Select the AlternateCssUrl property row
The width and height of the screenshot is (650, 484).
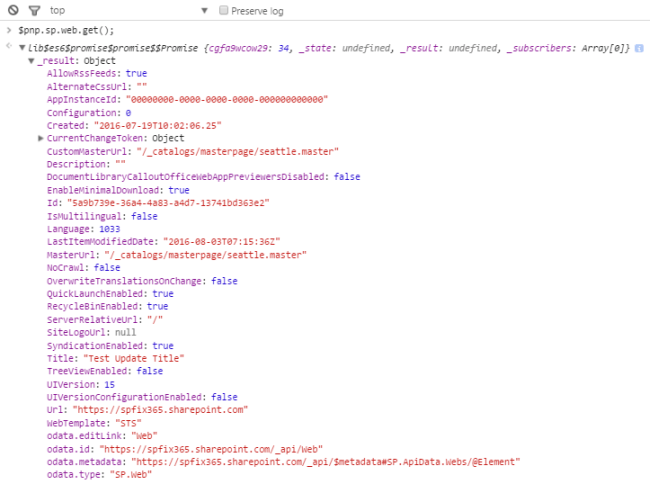click(x=97, y=87)
